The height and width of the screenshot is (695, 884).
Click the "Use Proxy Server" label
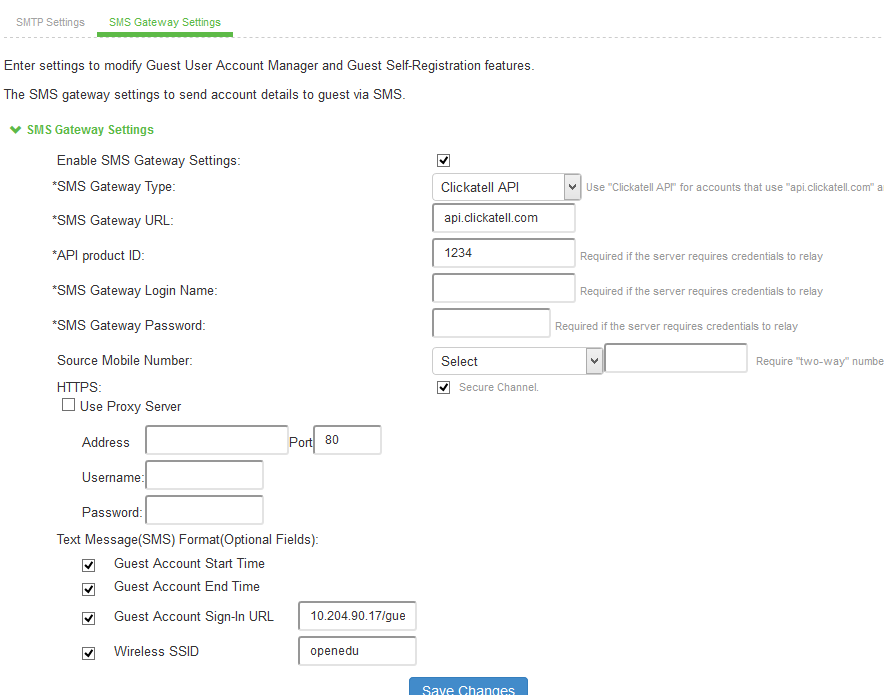pyautogui.click(x=130, y=406)
